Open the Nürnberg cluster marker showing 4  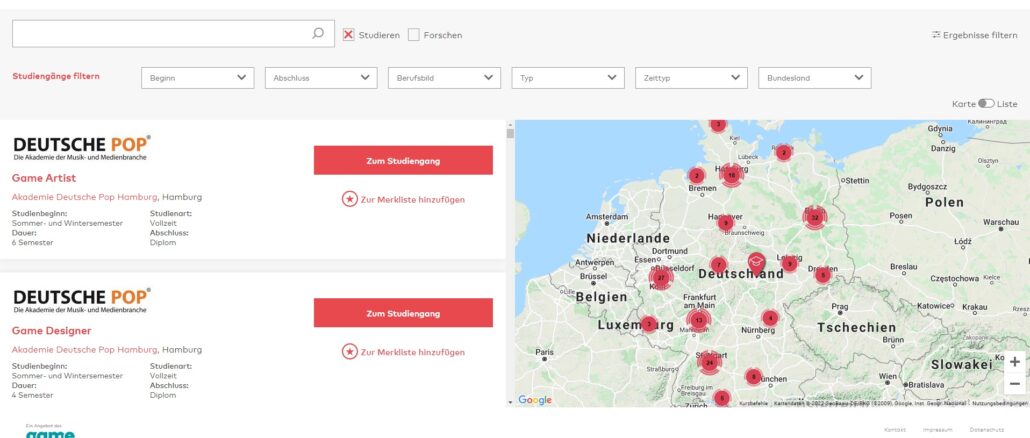click(x=770, y=318)
